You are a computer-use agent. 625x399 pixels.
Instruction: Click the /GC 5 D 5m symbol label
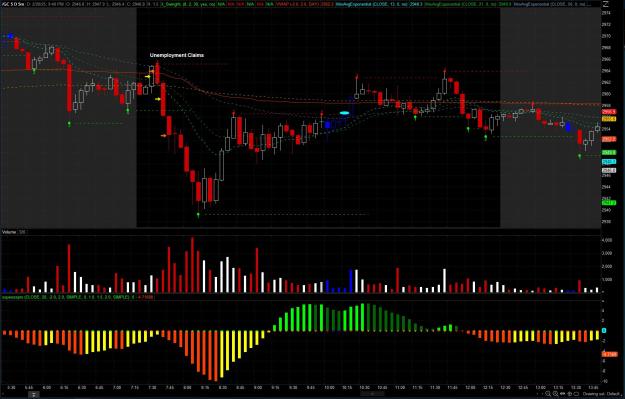coord(13,4)
